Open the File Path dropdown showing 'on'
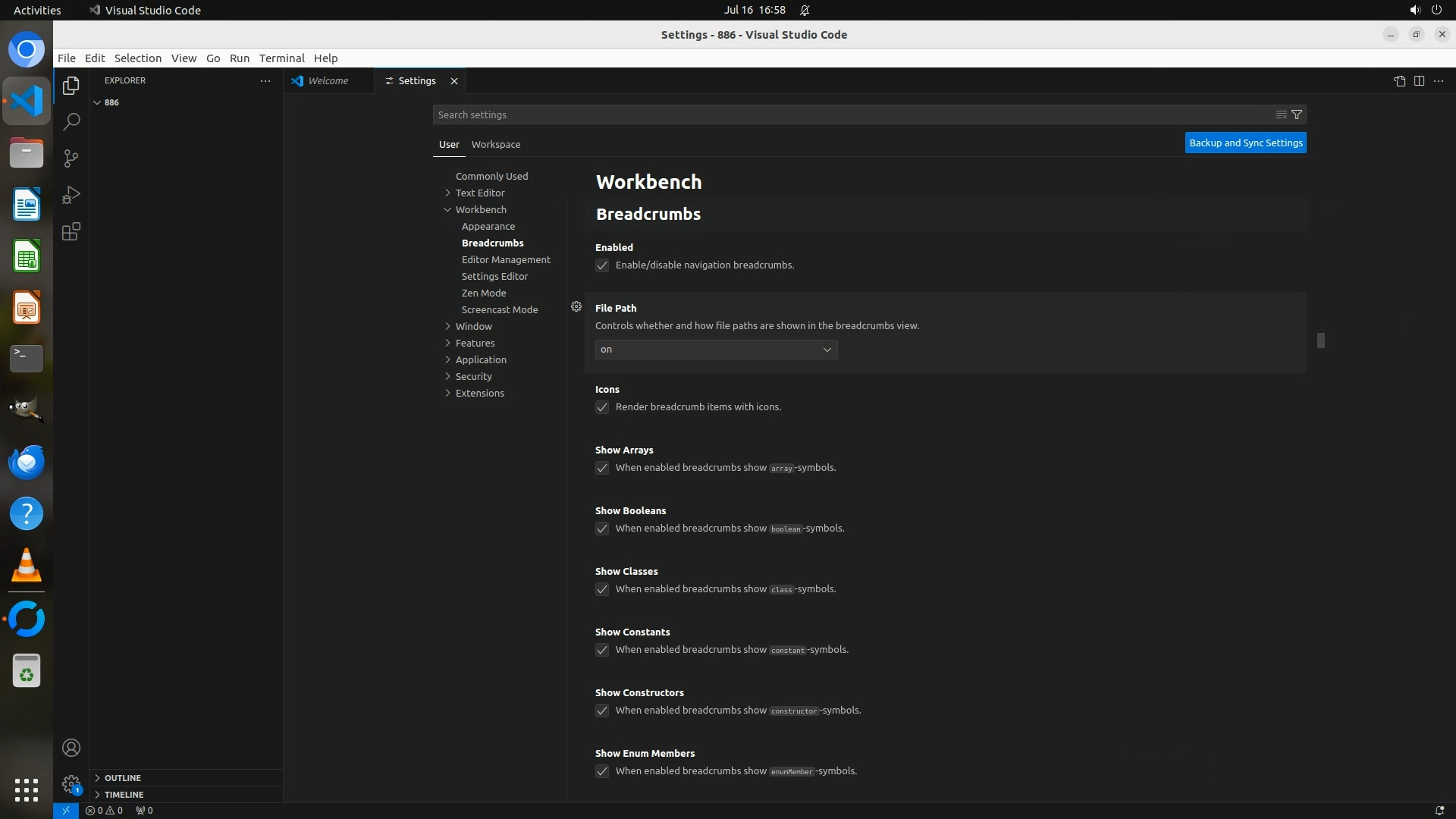The height and width of the screenshot is (819, 1456). (716, 350)
